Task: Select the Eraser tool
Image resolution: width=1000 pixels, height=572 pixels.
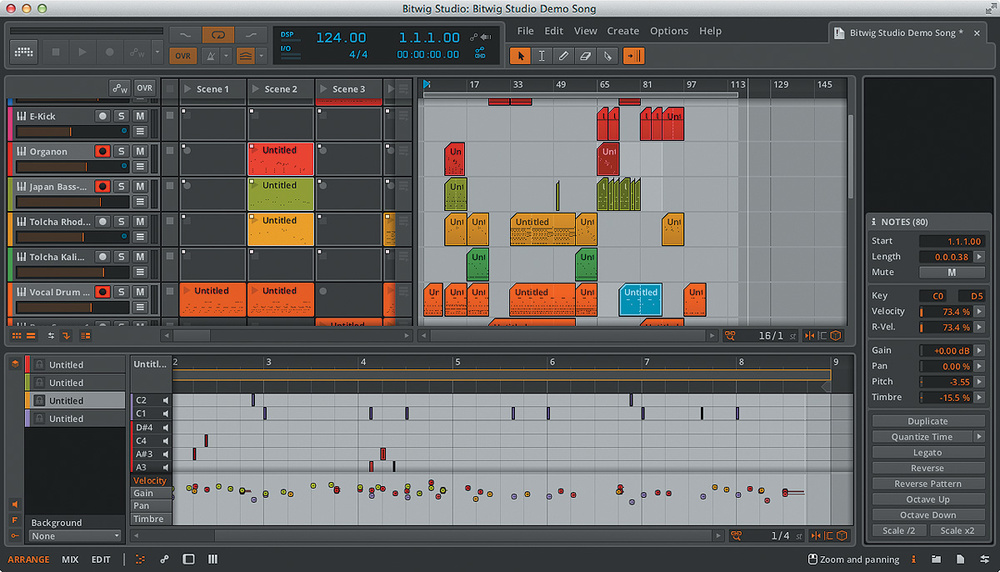Action: 586,56
